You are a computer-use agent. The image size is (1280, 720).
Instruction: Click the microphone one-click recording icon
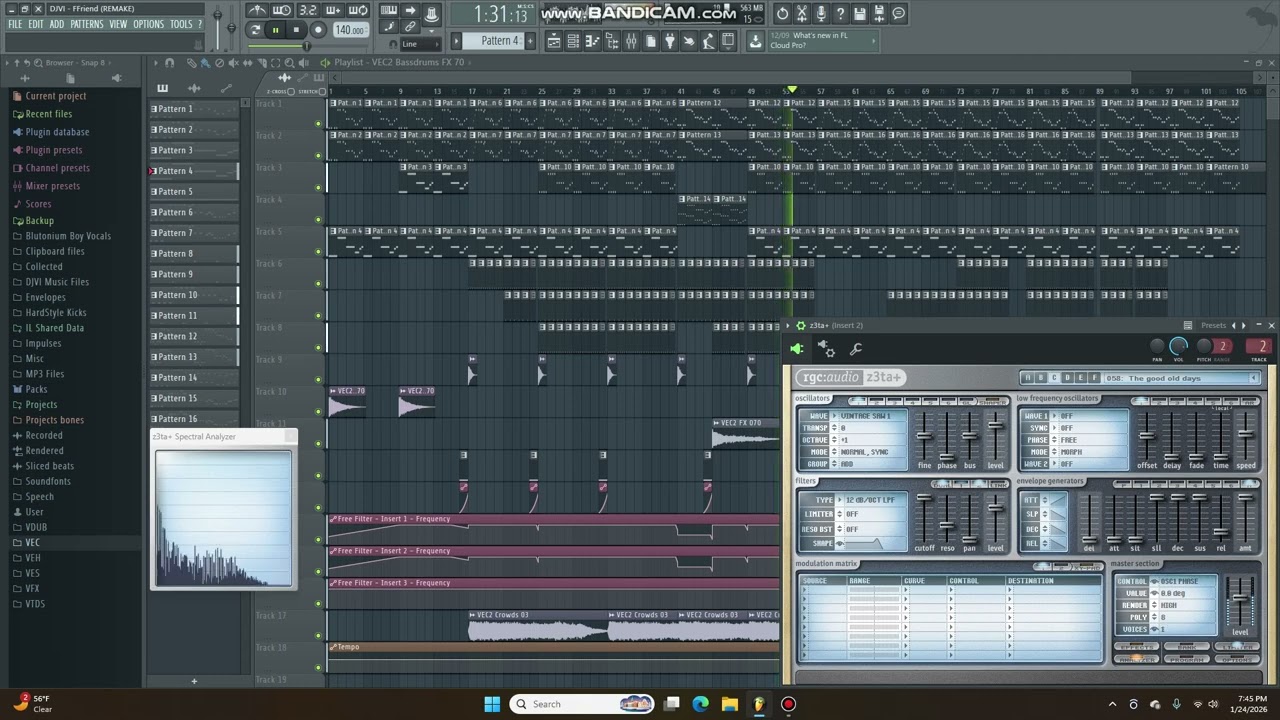(821, 14)
